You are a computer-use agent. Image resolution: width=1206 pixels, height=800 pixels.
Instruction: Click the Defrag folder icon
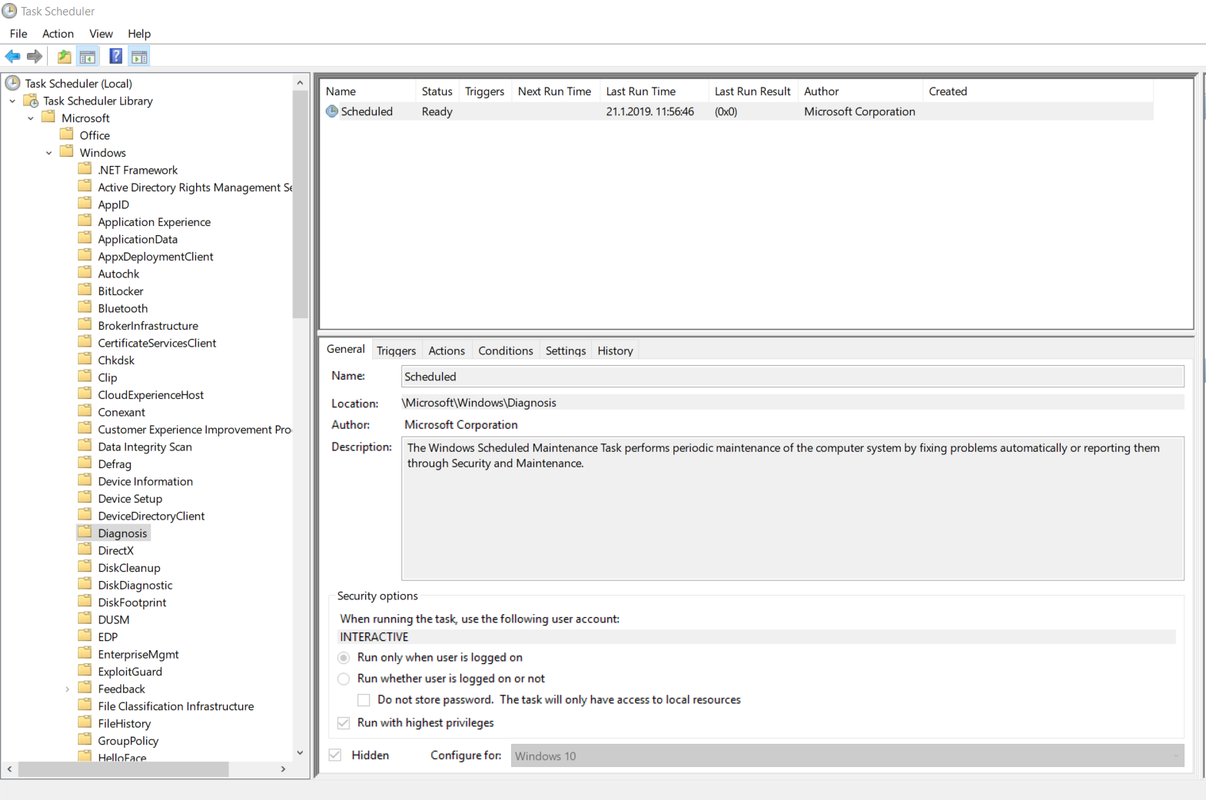[x=85, y=464]
